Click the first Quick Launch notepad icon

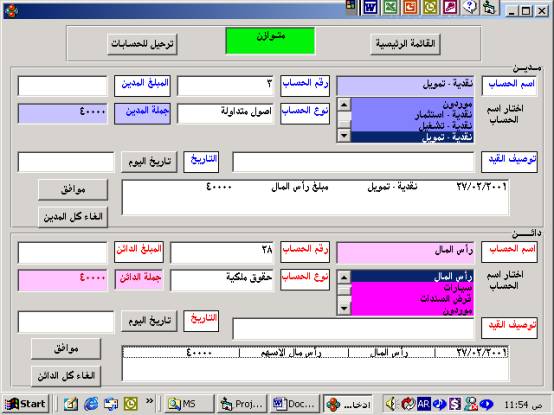coord(71,404)
